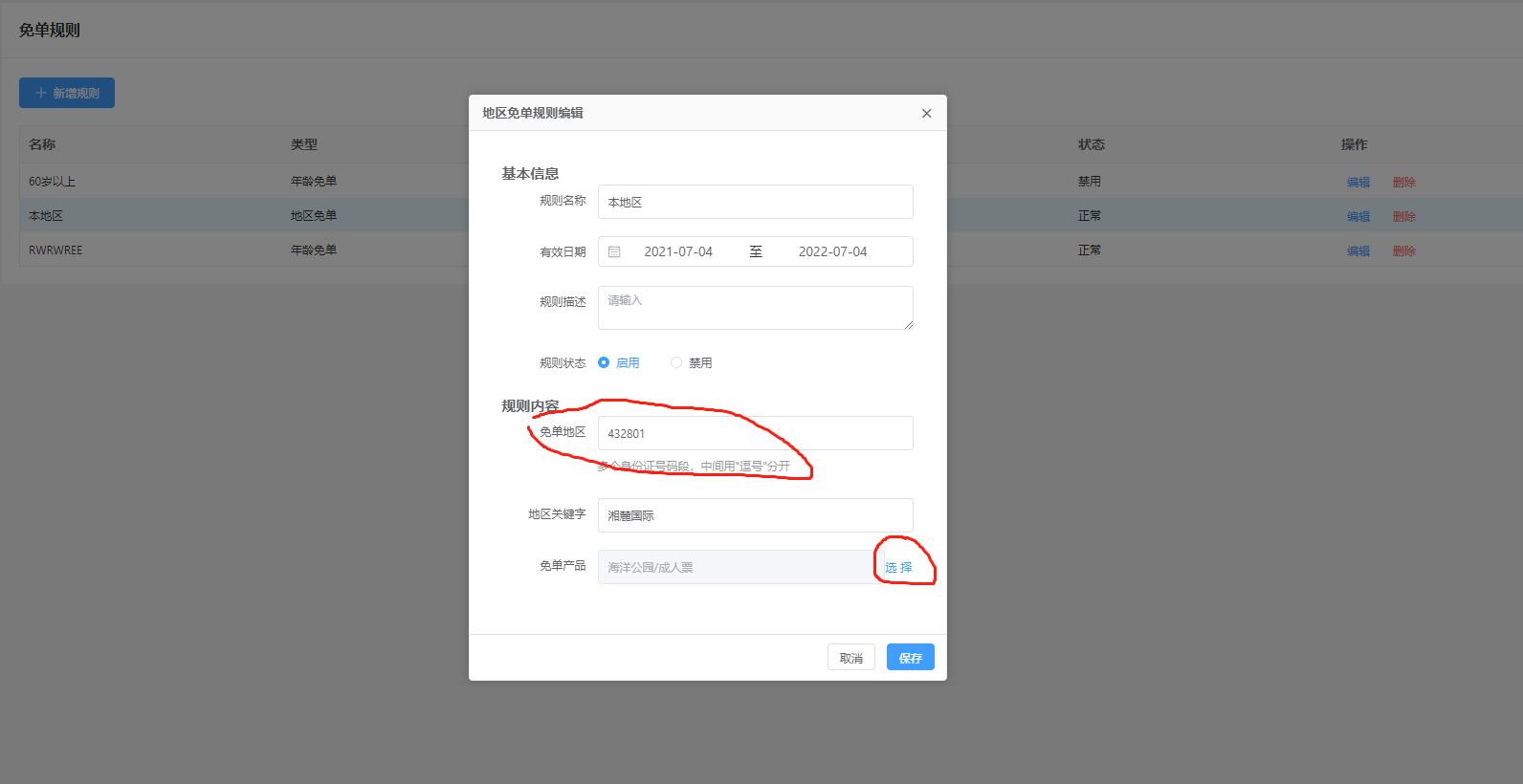The height and width of the screenshot is (784, 1523).
Task: Open the start date 2021-07-04 picker
Action: (x=677, y=252)
